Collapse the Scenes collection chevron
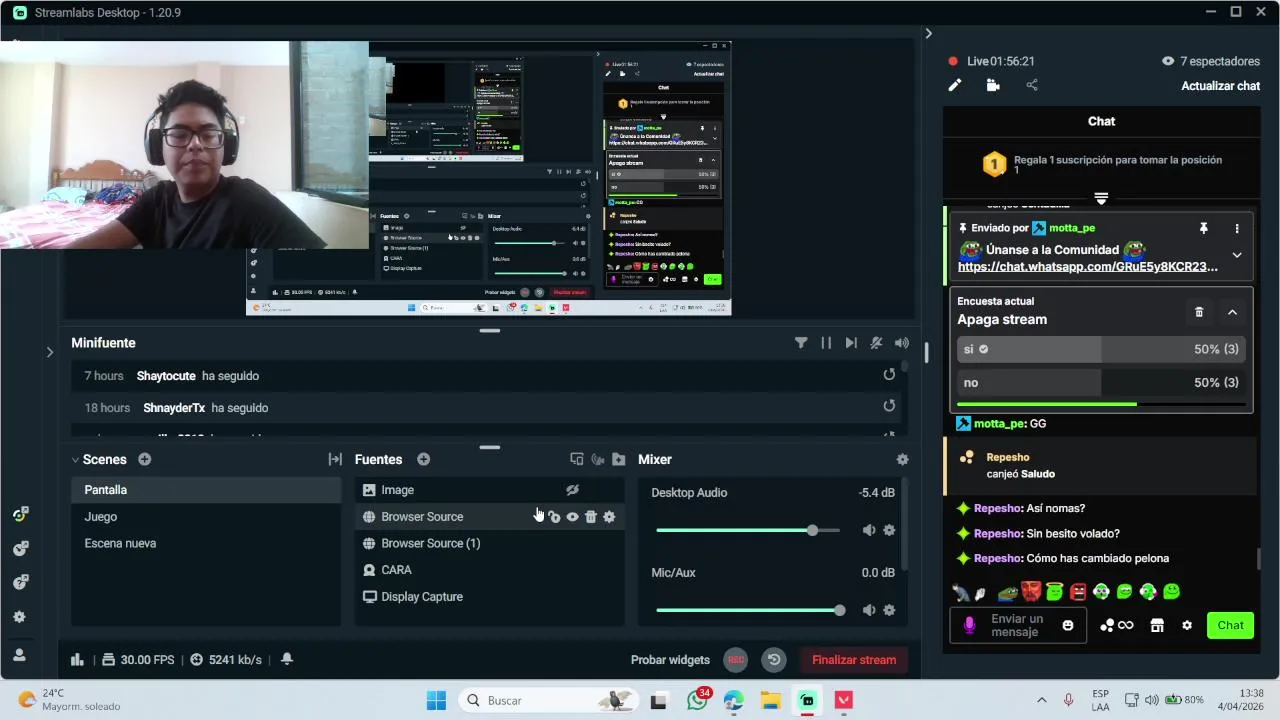Screen dimensions: 1280x720 tap(75, 460)
